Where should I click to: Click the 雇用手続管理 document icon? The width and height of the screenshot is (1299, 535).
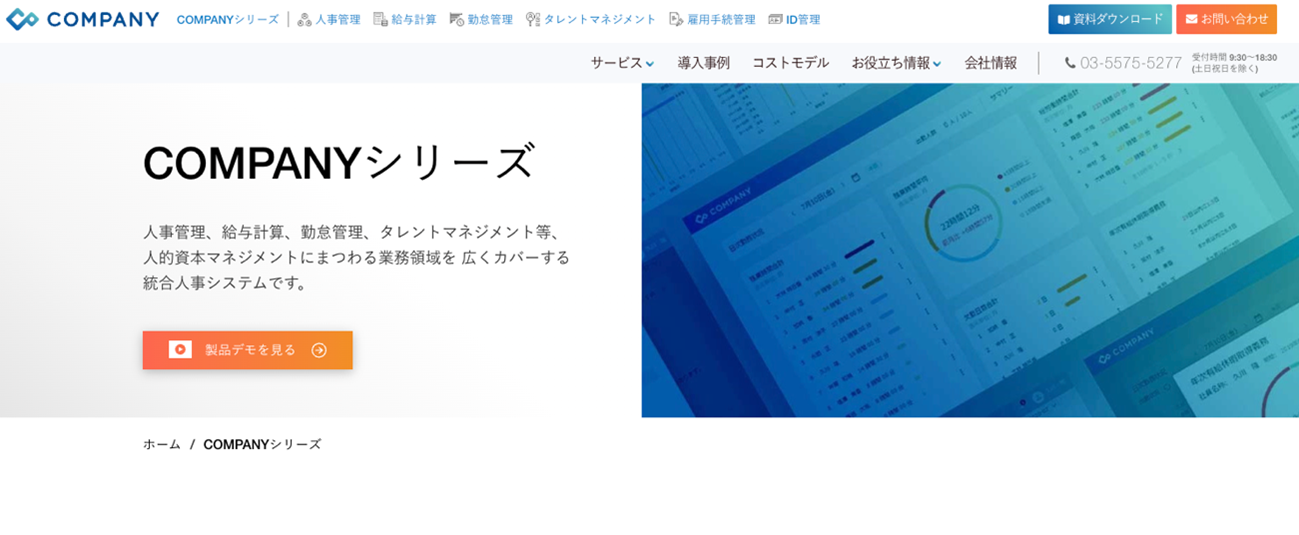[676, 19]
